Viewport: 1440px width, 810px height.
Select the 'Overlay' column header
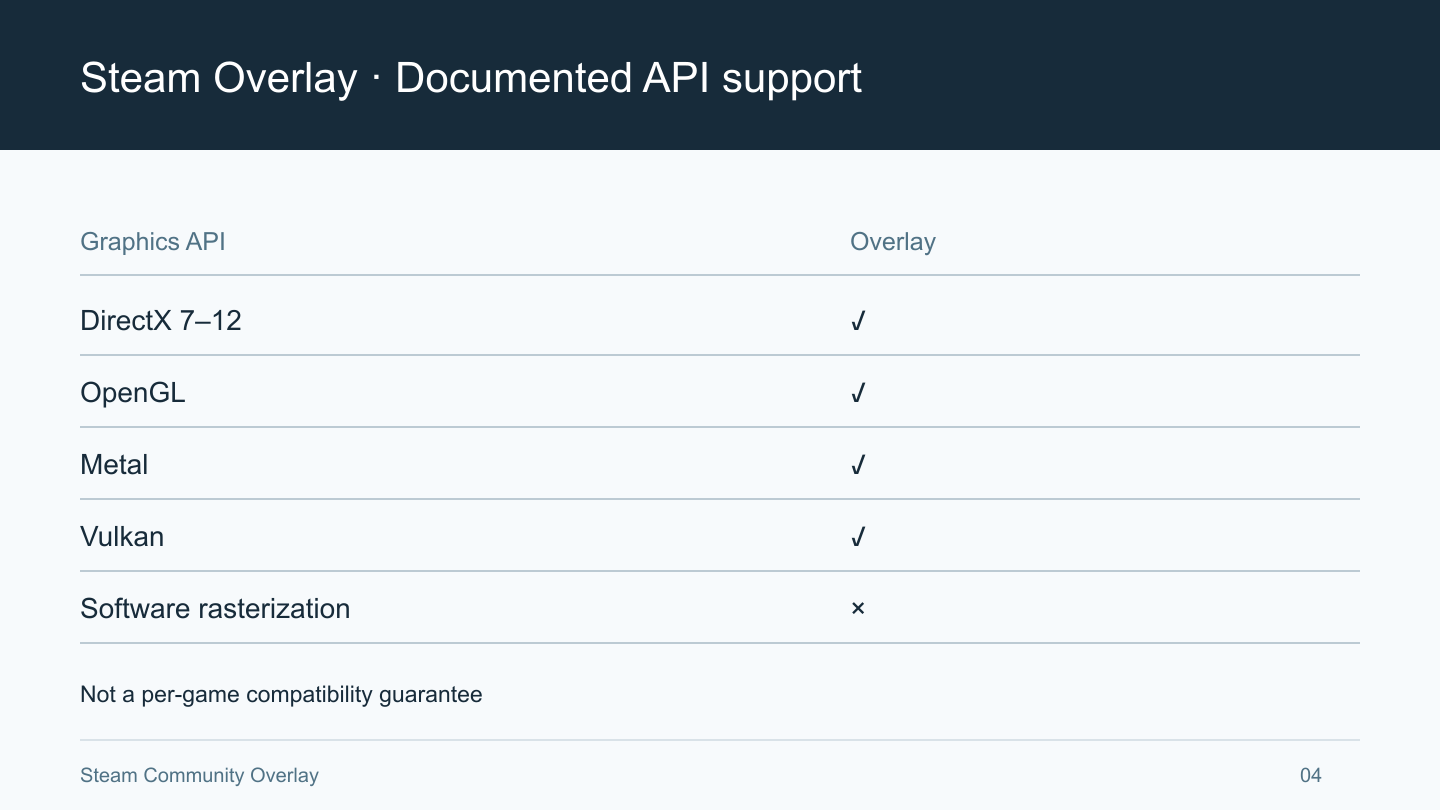pyautogui.click(x=893, y=242)
